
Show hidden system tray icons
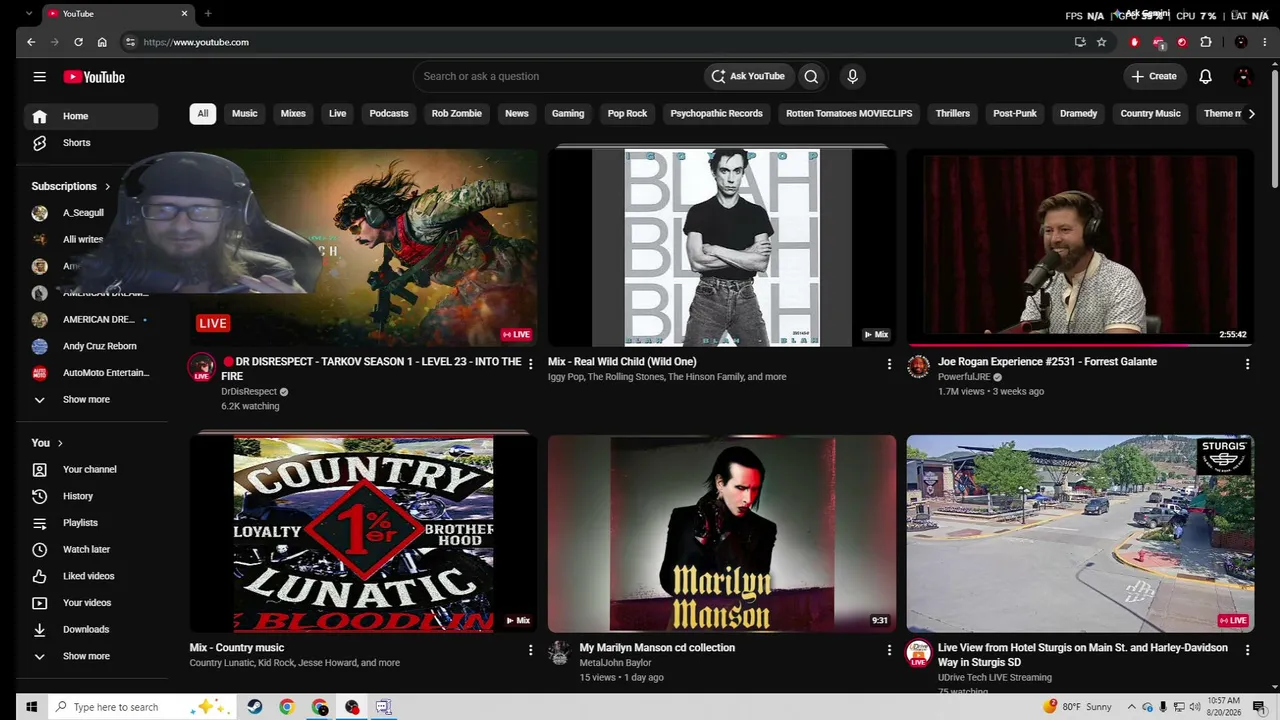[1132, 707]
